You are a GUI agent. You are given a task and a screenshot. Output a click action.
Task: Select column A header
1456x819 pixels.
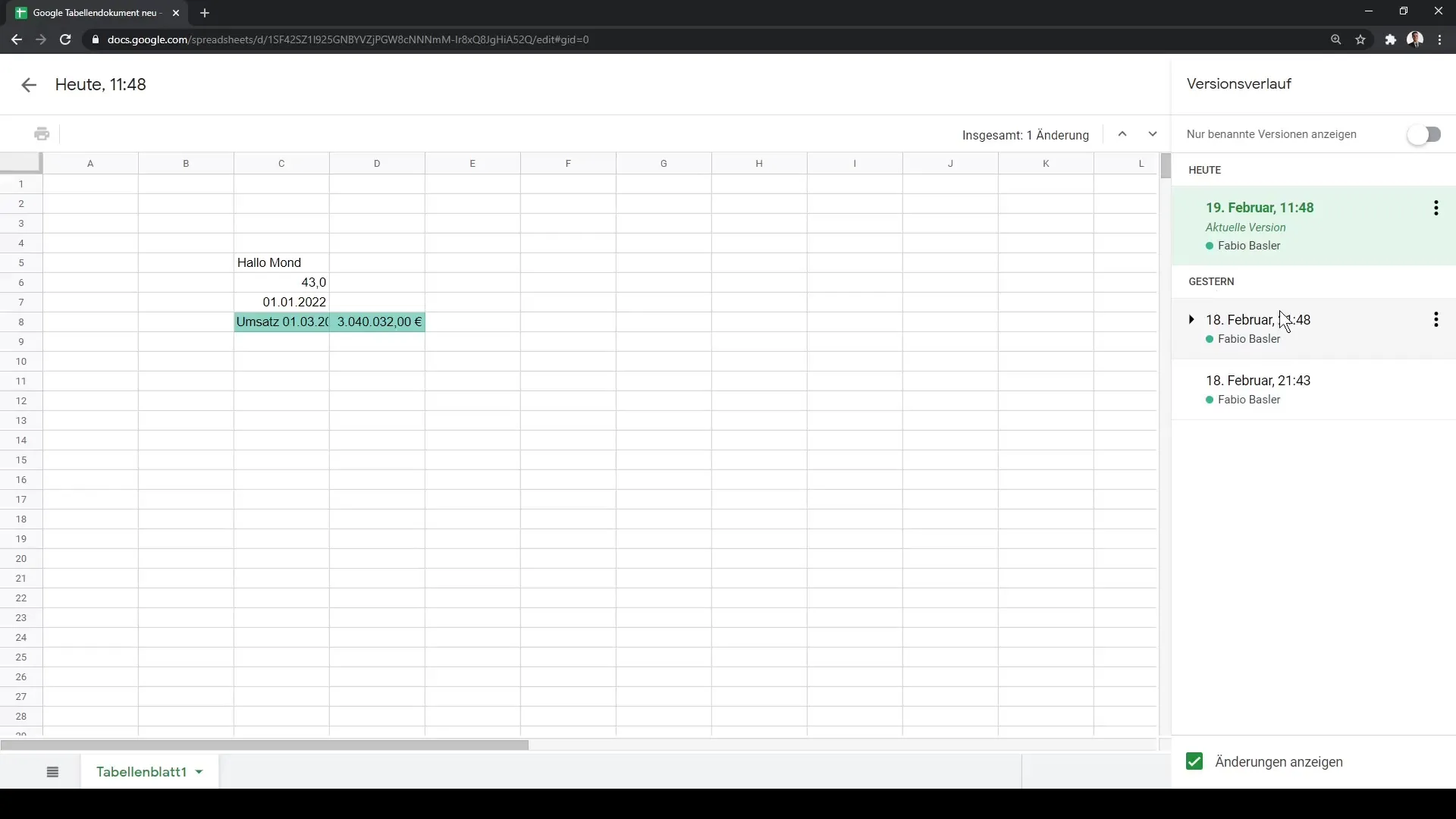point(90,163)
